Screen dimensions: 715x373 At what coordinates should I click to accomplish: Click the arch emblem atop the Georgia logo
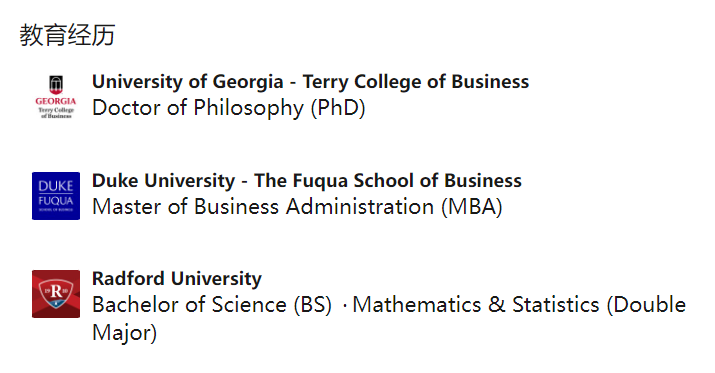[56, 85]
